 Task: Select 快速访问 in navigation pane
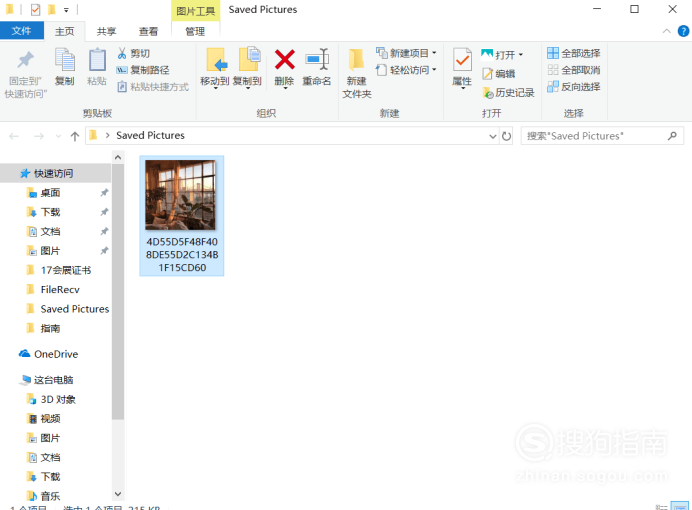point(56,173)
